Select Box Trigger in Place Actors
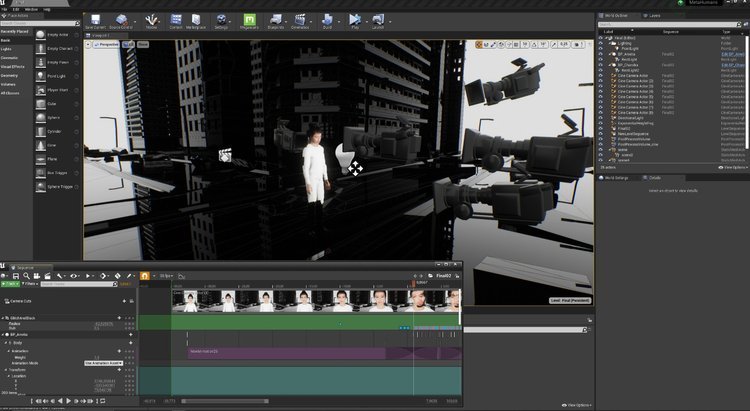The width and height of the screenshot is (750, 411). [57, 173]
